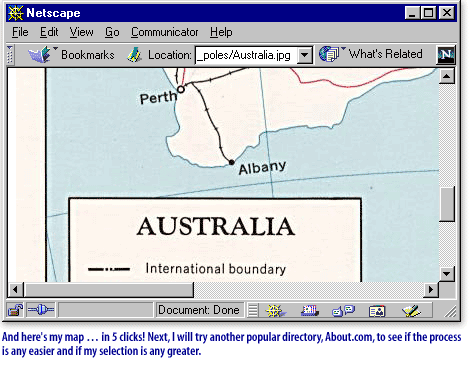Open the Newsgroups component icon

coord(343,311)
